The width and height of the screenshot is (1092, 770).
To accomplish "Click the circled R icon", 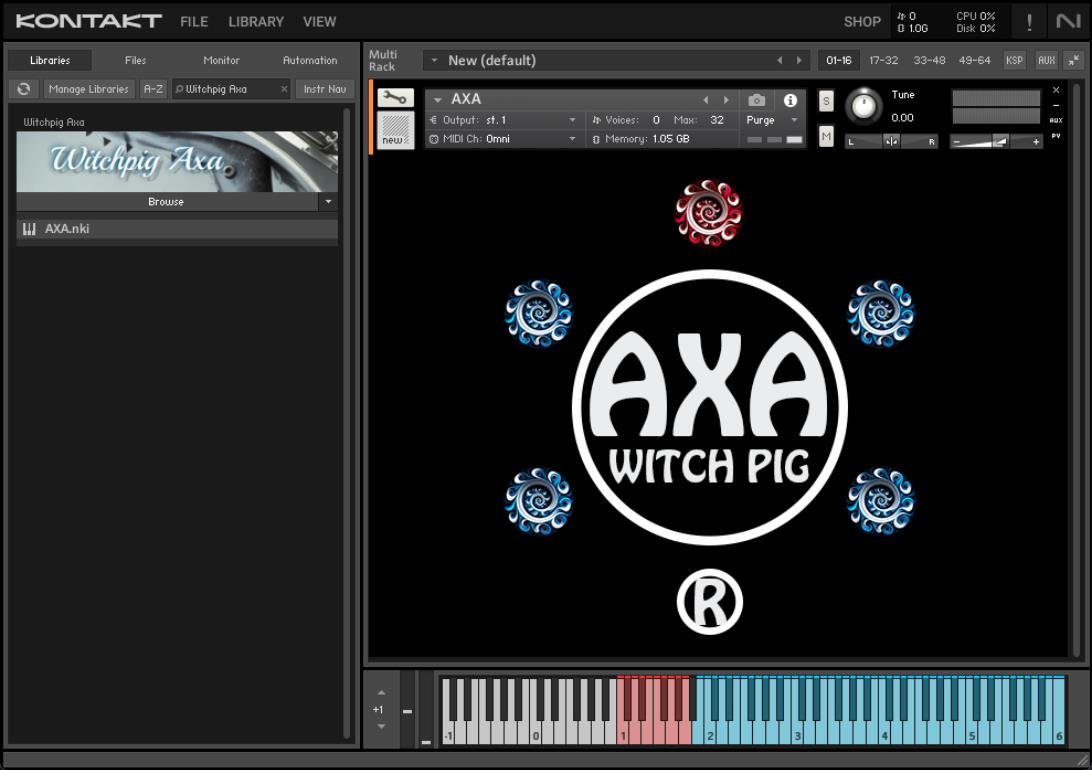I will (x=710, y=602).
